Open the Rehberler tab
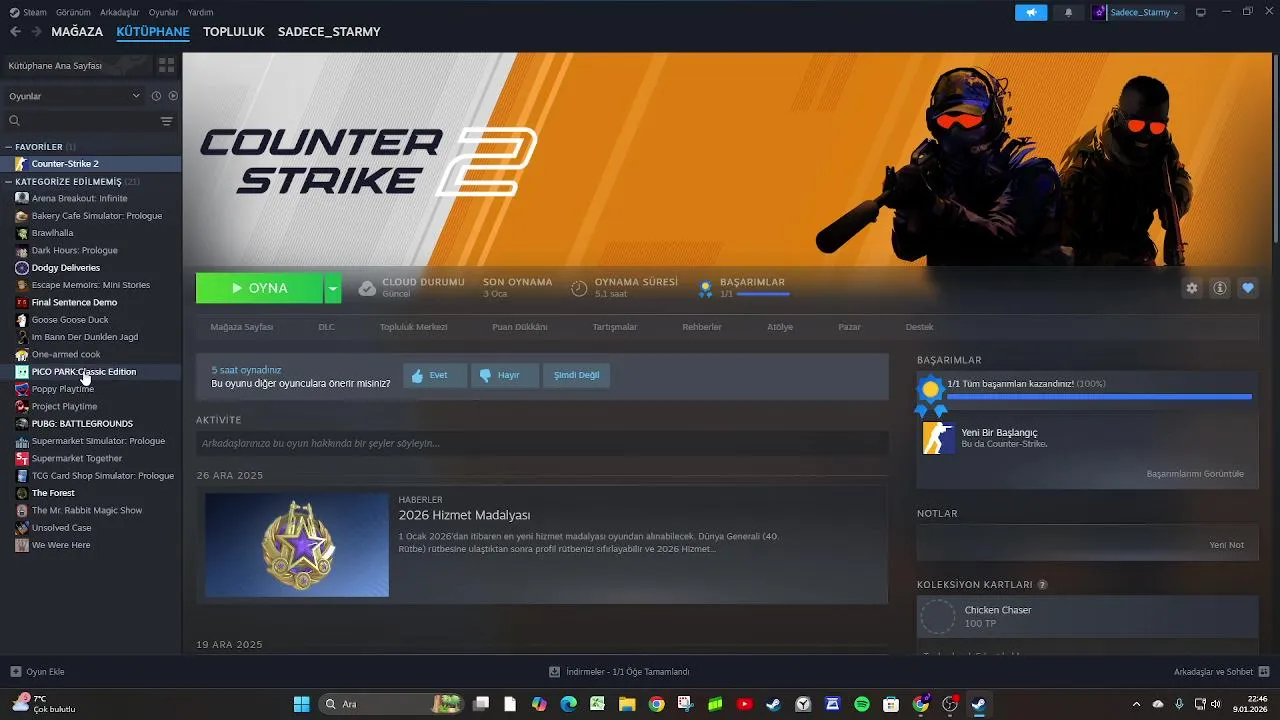1280x720 pixels. (x=702, y=327)
